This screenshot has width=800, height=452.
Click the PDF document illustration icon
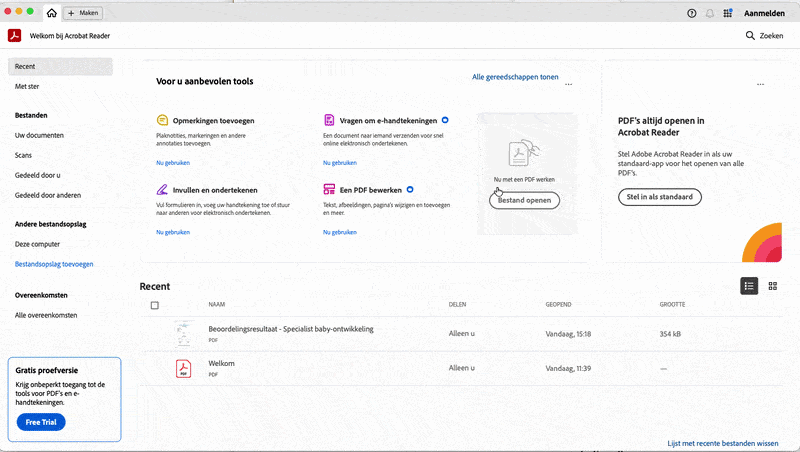click(524, 153)
